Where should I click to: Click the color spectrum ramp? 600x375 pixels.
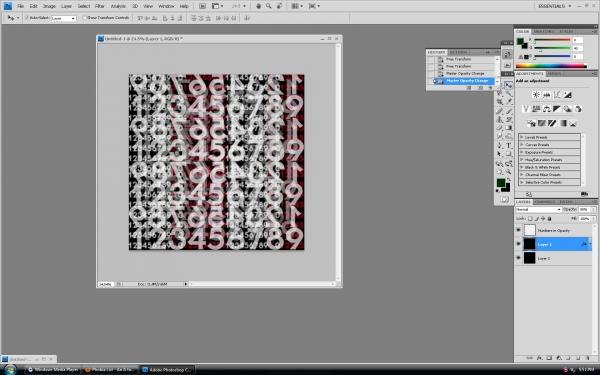(x=551, y=66)
